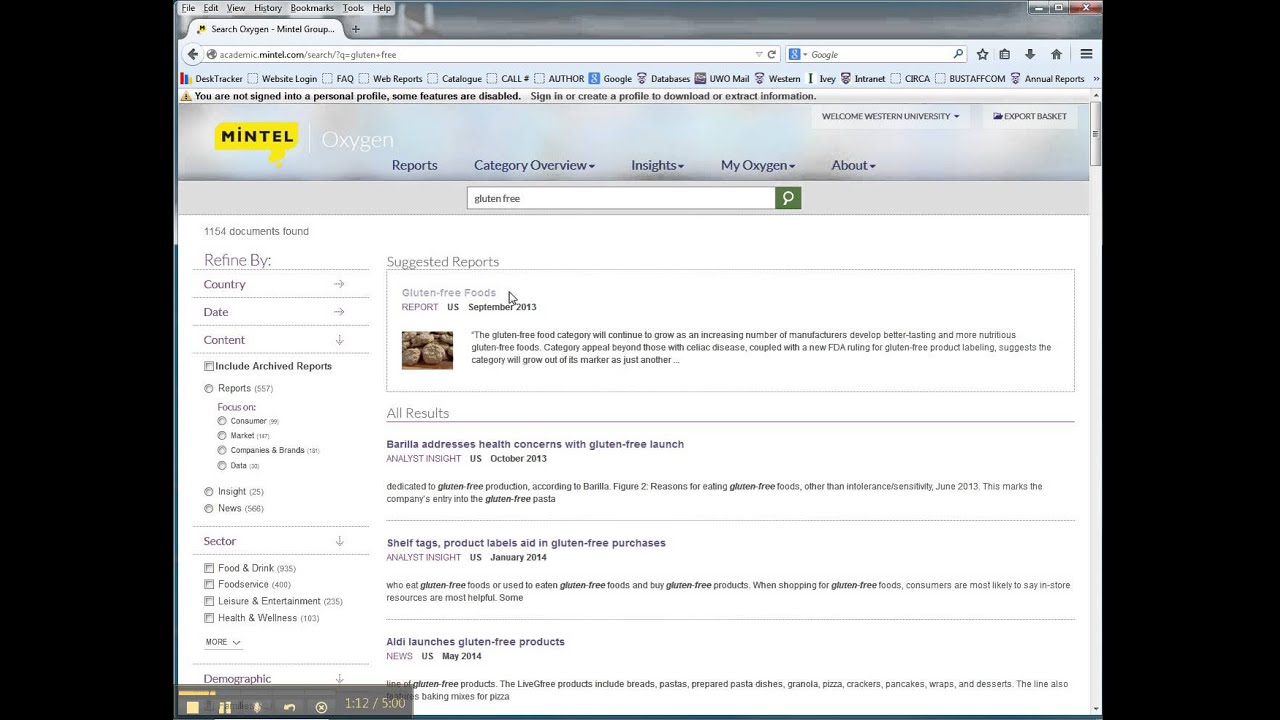Toggle the microphone icon in recorder bar

click(x=257, y=707)
